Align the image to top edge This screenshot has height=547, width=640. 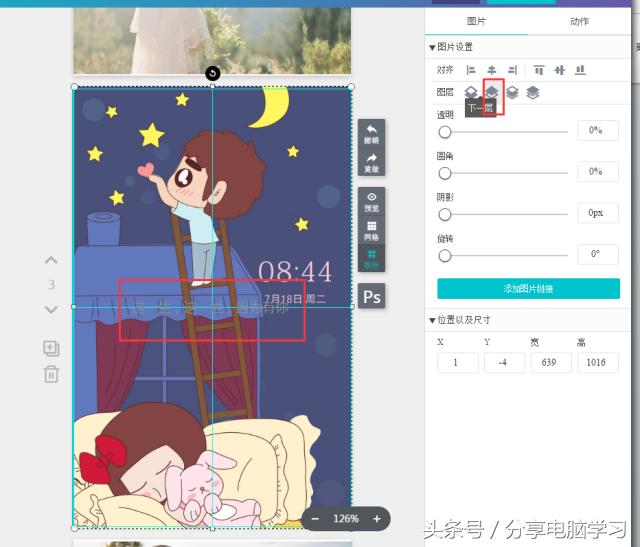point(539,70)
